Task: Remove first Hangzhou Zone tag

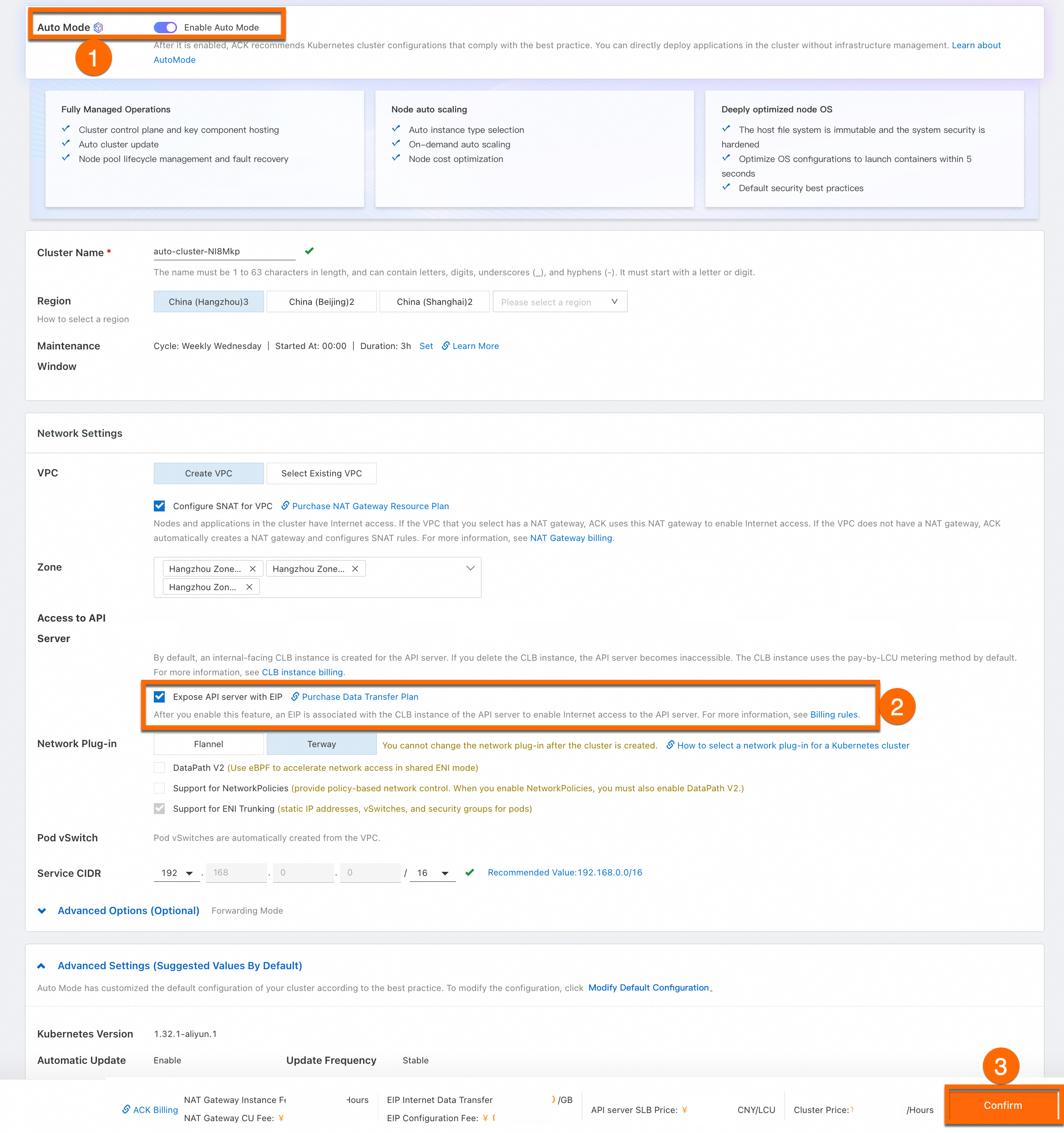Action: [x=253, y=568]
